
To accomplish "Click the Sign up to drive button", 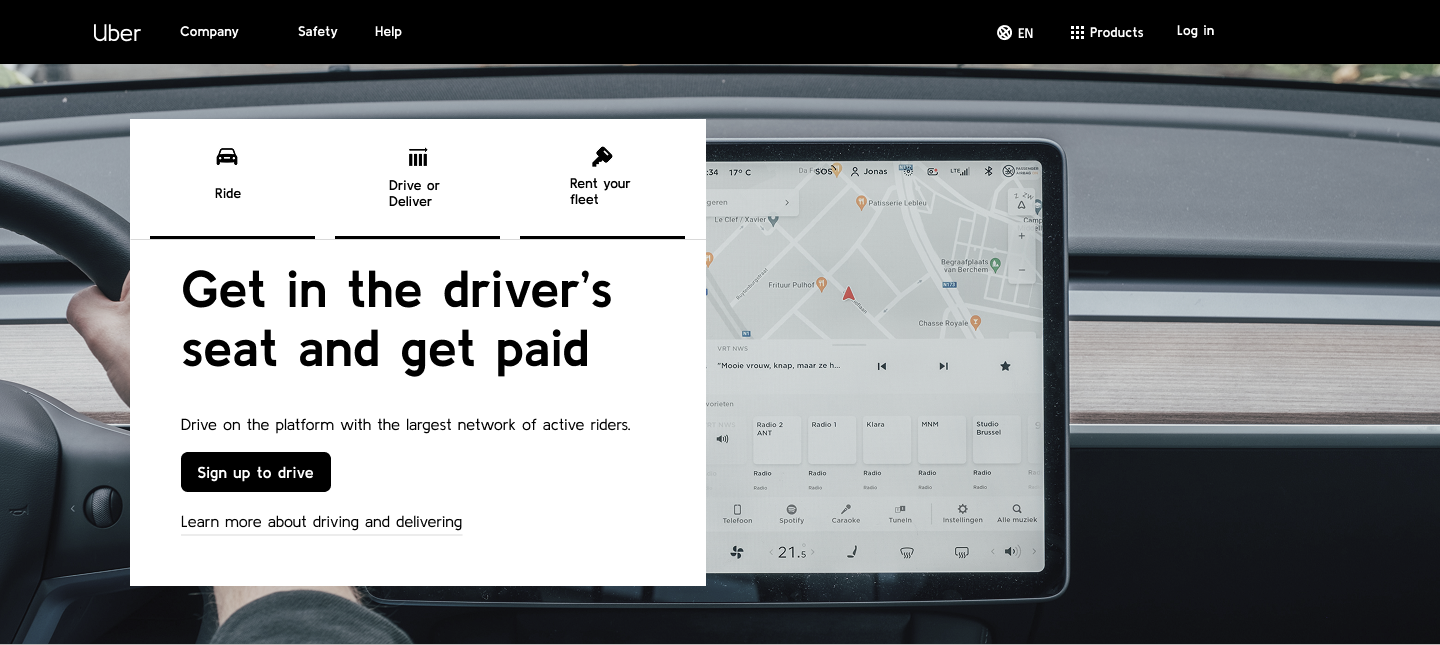I will (256, 472).
